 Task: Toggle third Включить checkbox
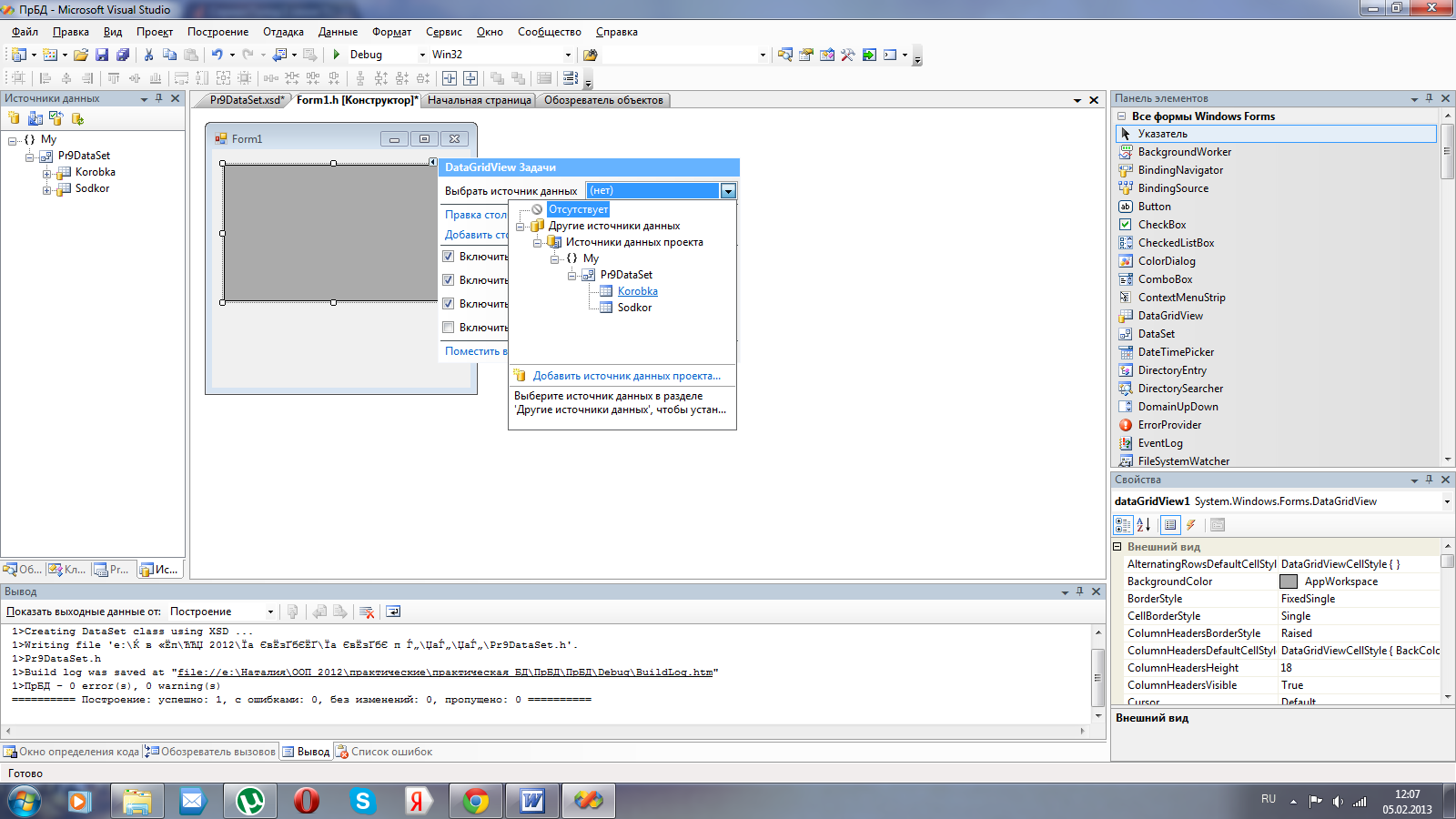point(448,304)
